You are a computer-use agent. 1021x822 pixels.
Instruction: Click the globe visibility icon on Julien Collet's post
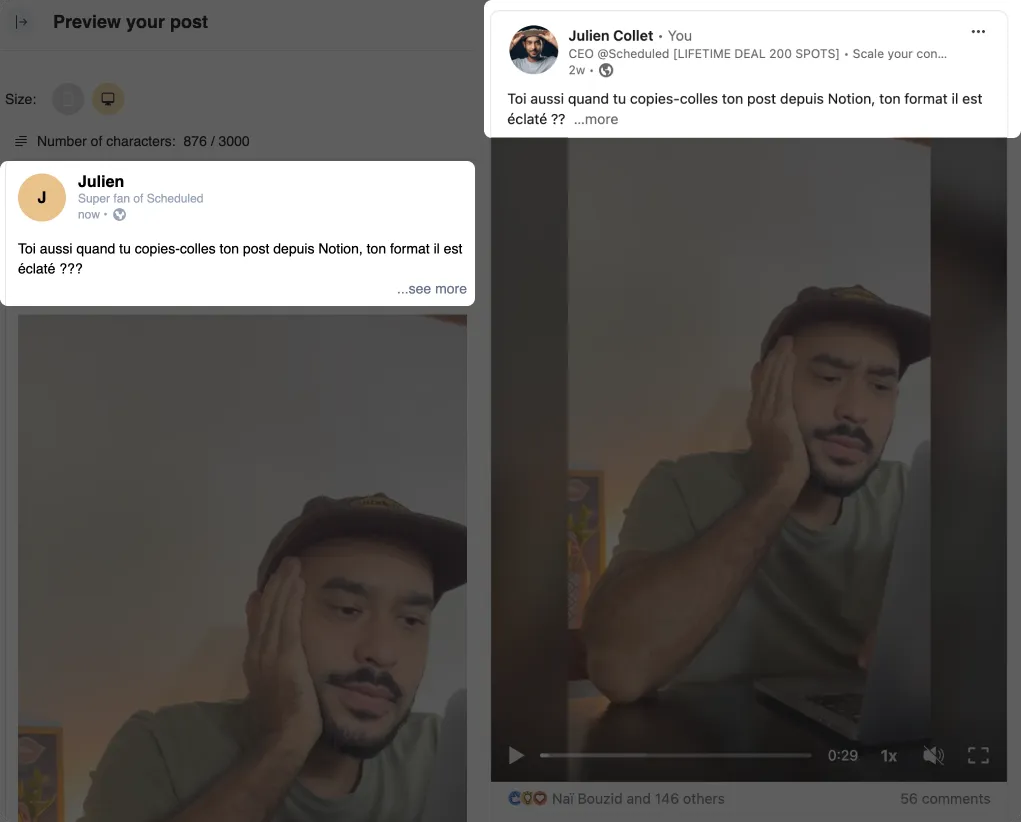(604, 70)
